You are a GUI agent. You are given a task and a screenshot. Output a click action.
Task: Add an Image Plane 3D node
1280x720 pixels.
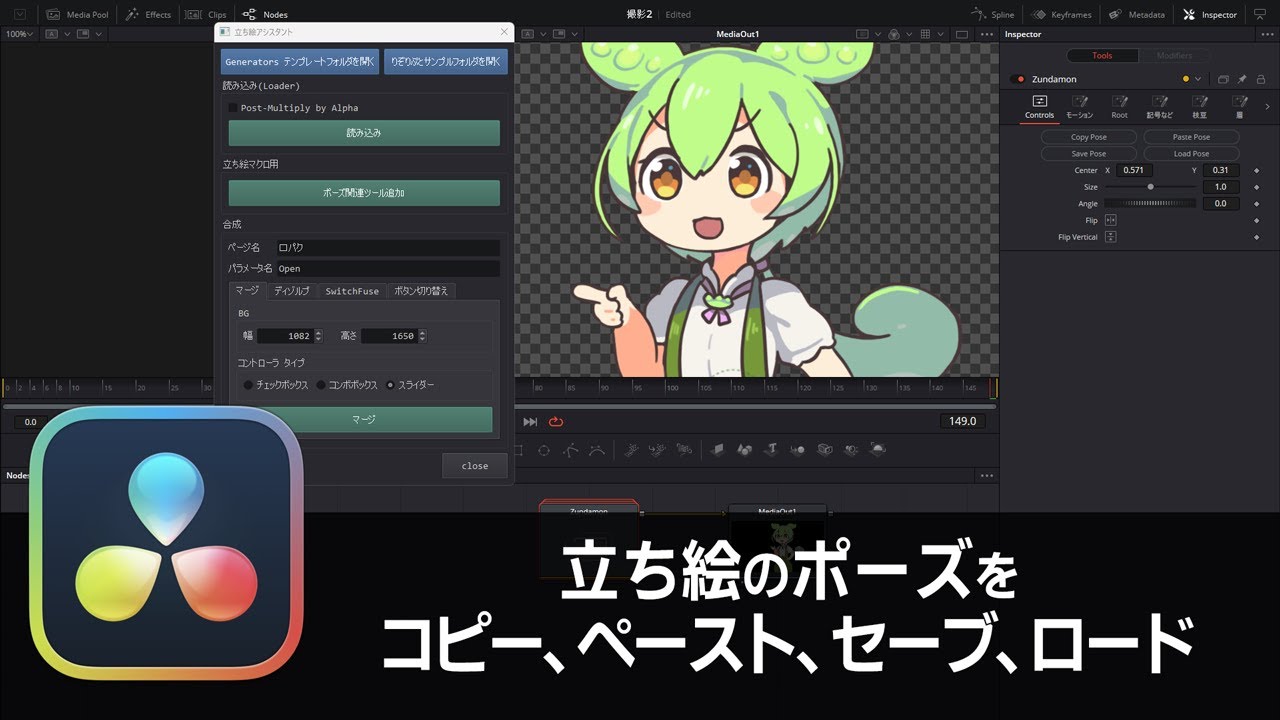(718, 450)
